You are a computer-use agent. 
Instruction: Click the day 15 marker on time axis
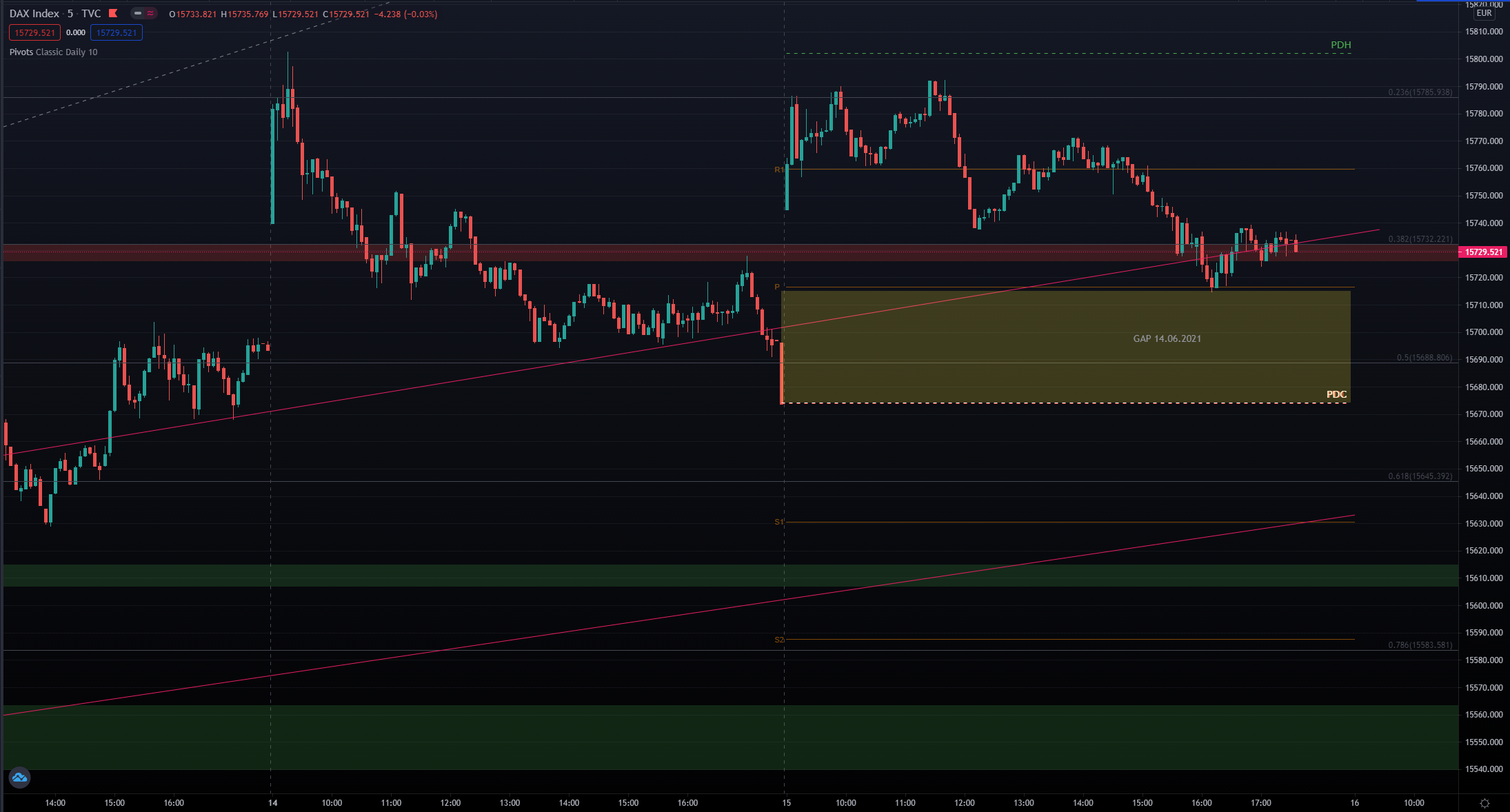(x=786, y=802)
